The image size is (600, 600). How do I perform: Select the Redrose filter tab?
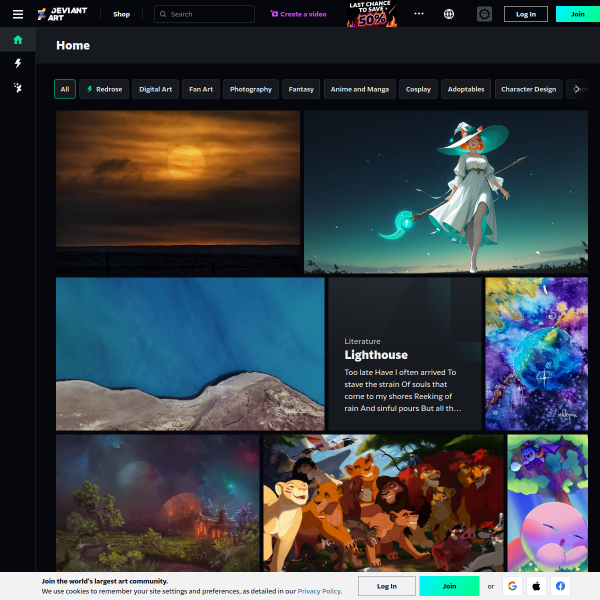click(x=104, y=89)
